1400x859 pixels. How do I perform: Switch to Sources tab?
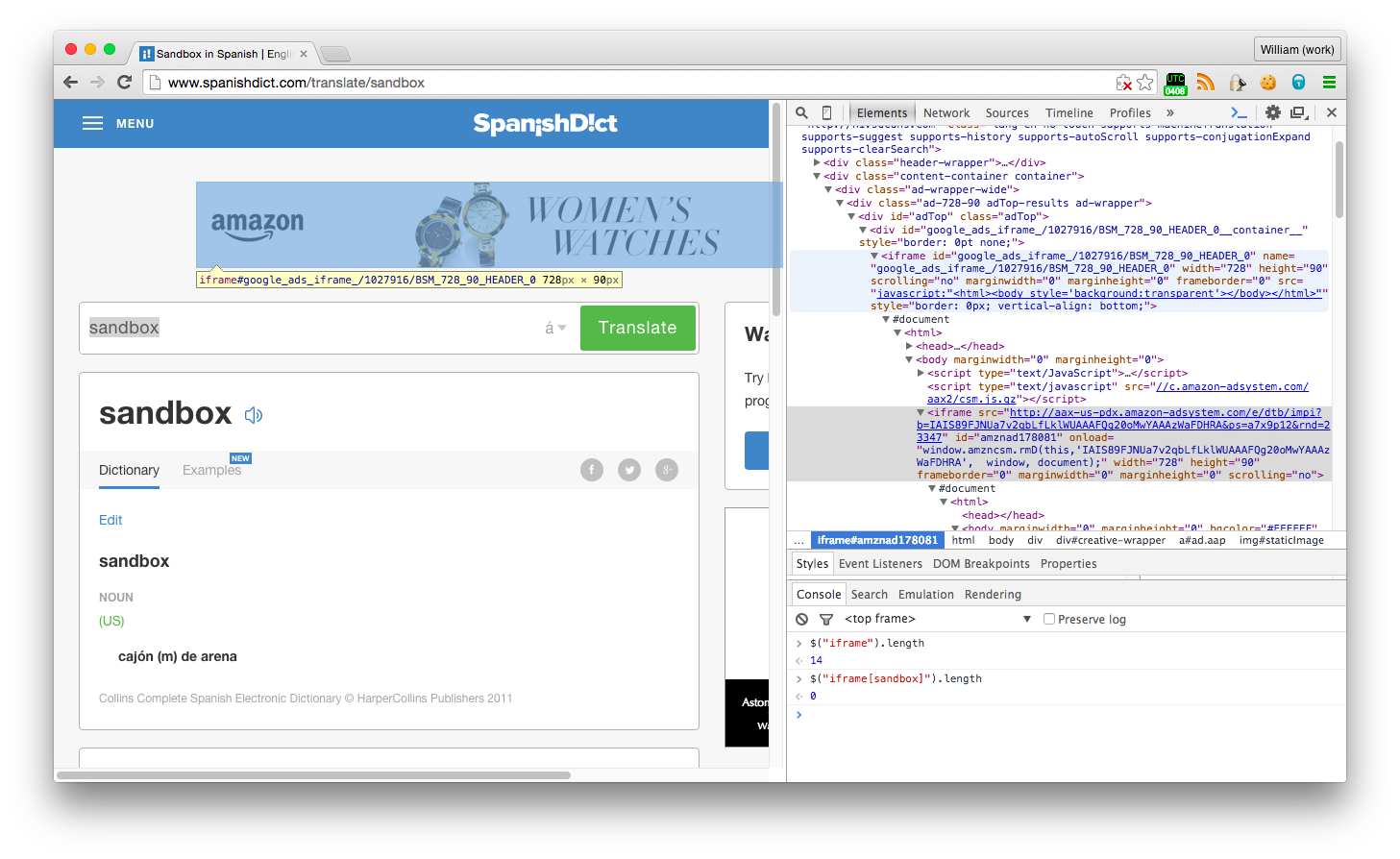tap(1007, 112)
